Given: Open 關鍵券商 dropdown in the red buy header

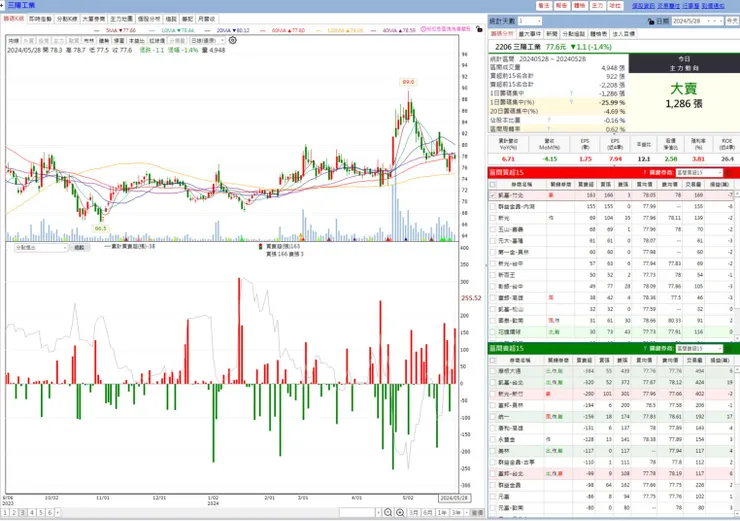Looking at the screenshot, I should click(x=699, y=173).
